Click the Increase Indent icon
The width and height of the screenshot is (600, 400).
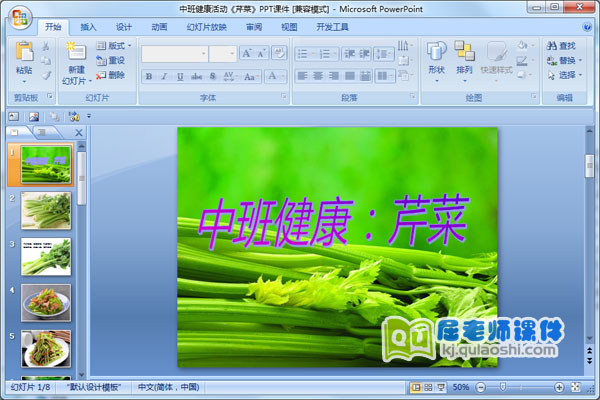coord(364,54)
